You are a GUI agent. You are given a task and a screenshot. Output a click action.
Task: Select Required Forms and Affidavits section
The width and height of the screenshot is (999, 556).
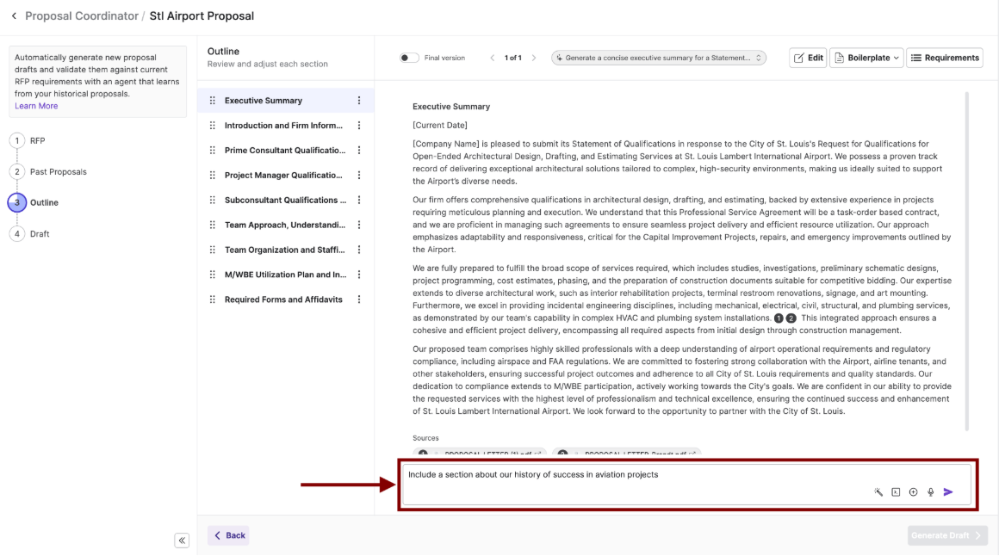[284, 299]
